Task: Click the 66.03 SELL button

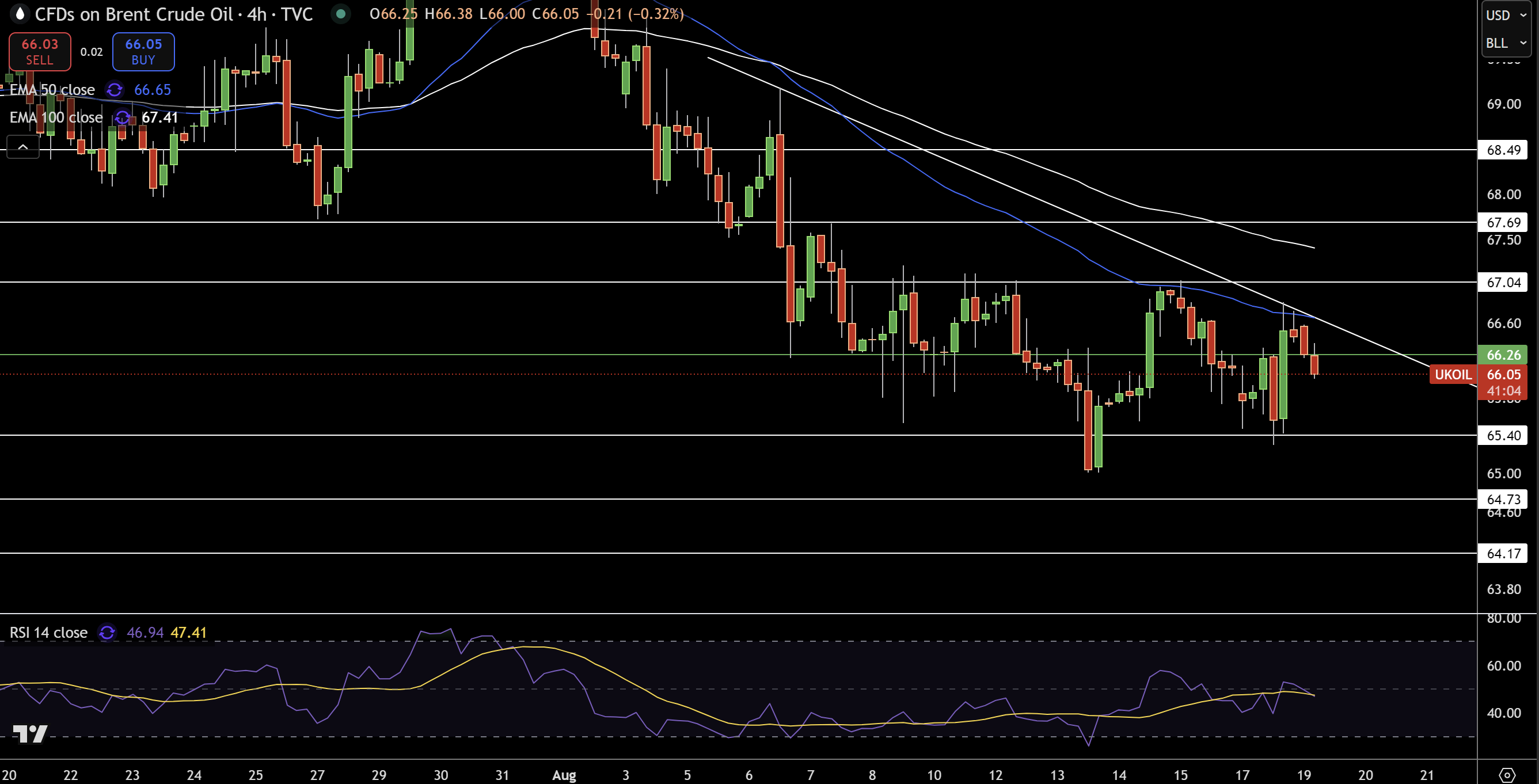Action: click(39, 52)
